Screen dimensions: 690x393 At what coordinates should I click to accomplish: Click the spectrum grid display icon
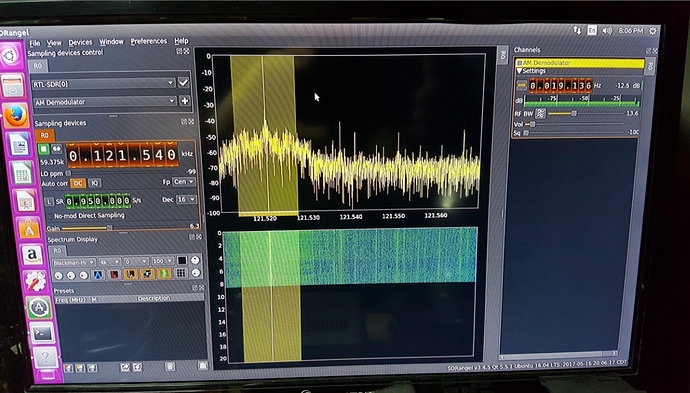click(181, 273)
